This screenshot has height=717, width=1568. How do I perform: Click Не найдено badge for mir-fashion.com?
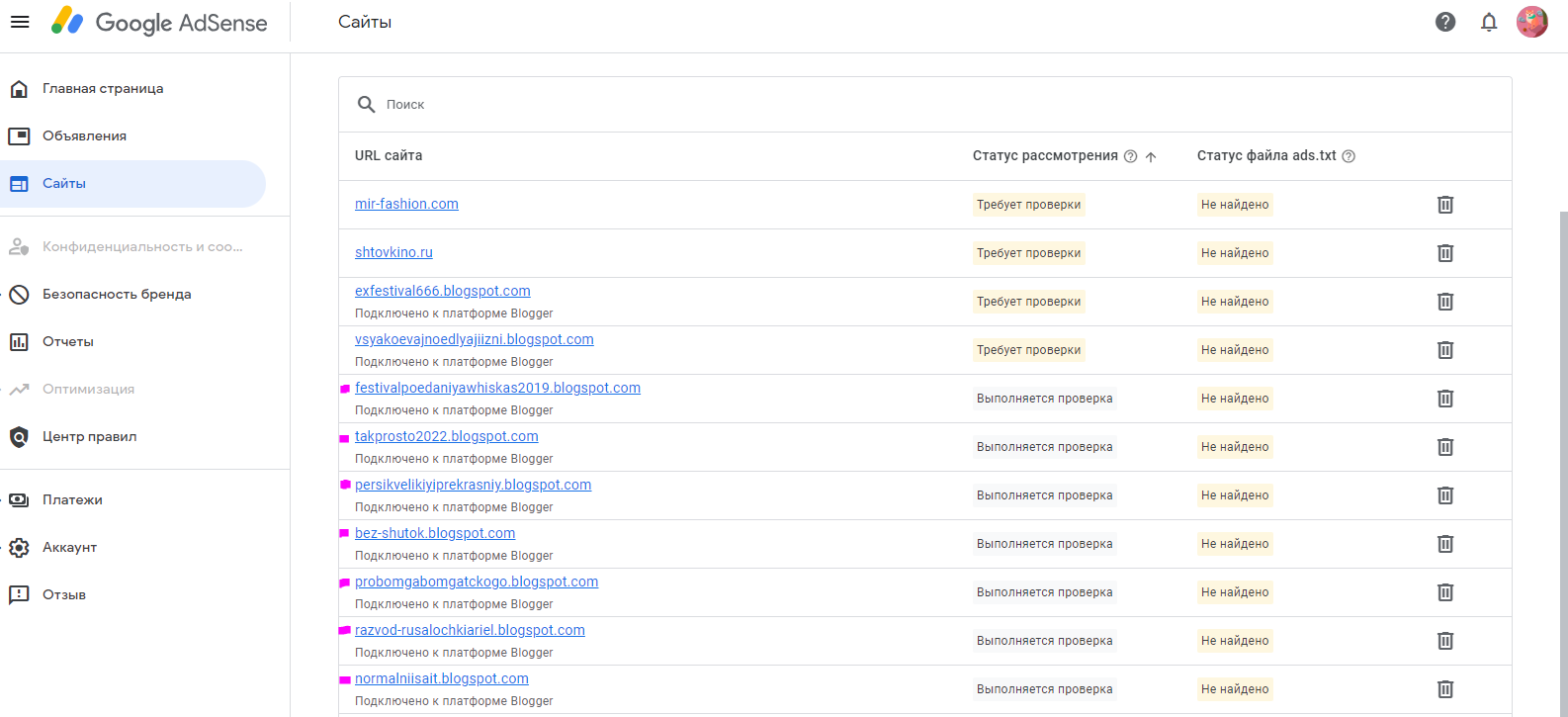point(1235,205)
